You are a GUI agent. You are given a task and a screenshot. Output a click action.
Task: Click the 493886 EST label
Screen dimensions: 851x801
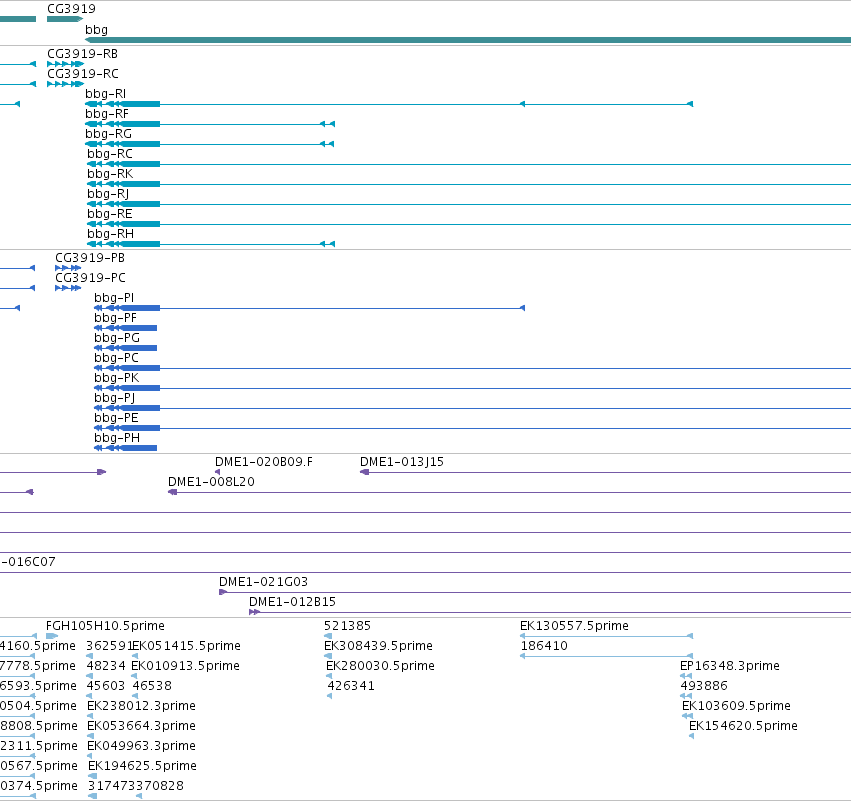(x=704, y=686)
